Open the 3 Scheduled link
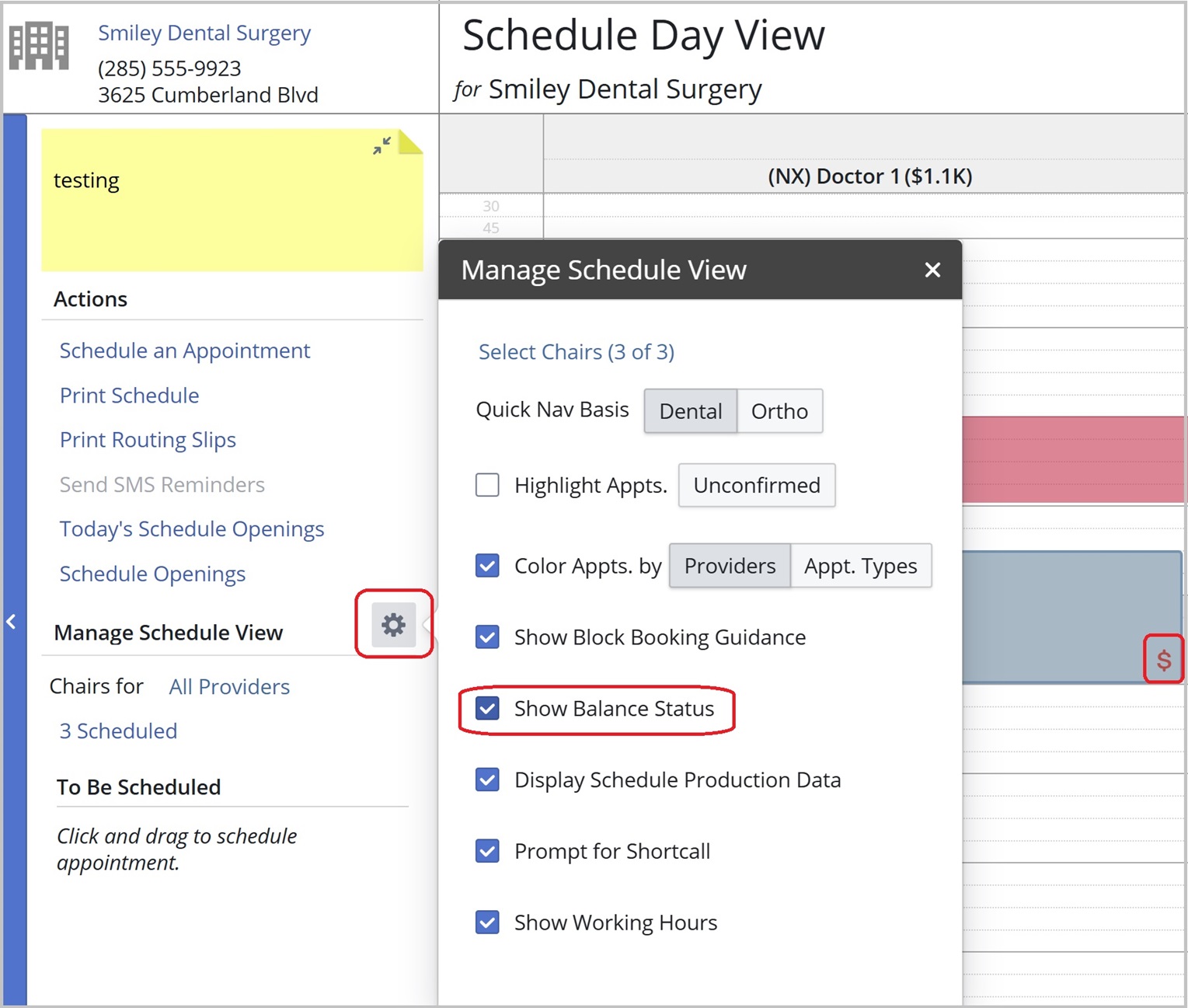Screen dimensions: 1188x1008 (x=118, y=731)
